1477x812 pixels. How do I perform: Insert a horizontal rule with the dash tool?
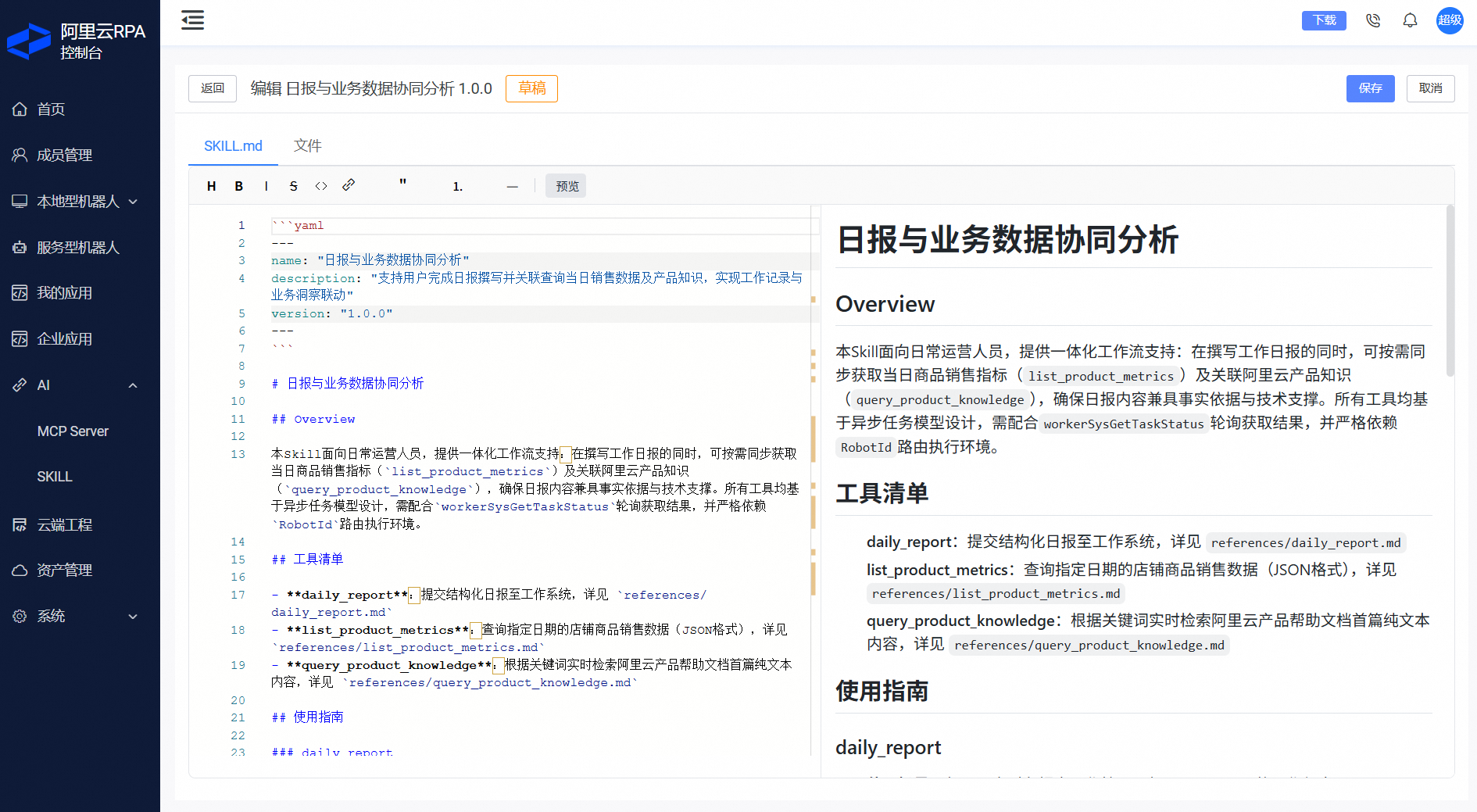pos(512,186)
